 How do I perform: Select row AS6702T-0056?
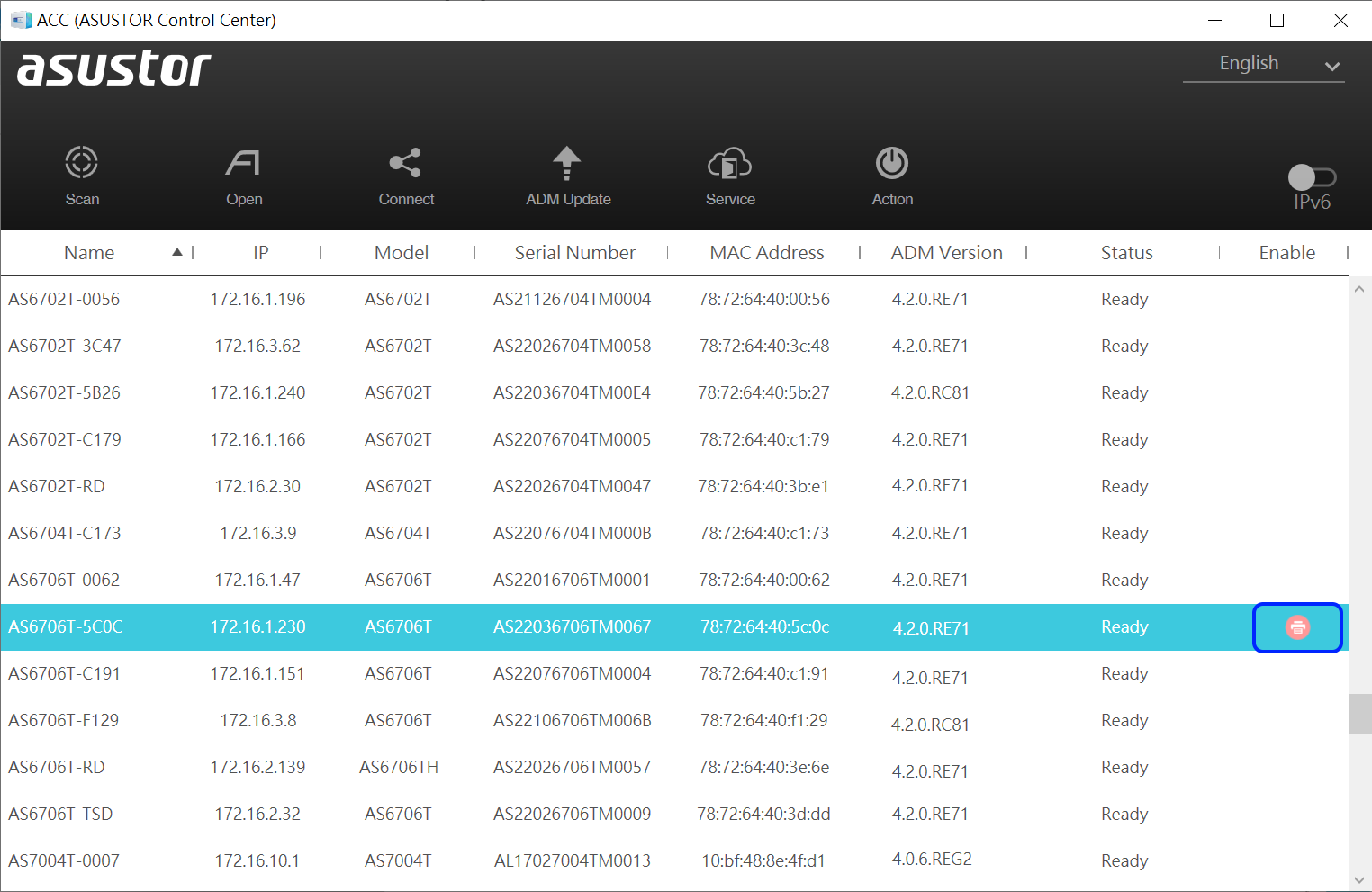(x=674, y=300)
